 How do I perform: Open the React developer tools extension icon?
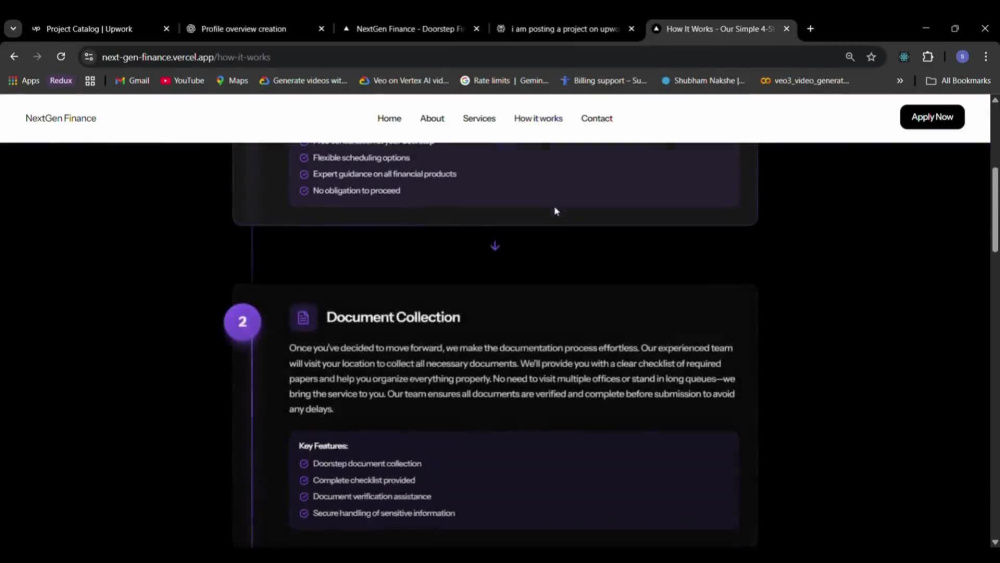pos(904,57)
